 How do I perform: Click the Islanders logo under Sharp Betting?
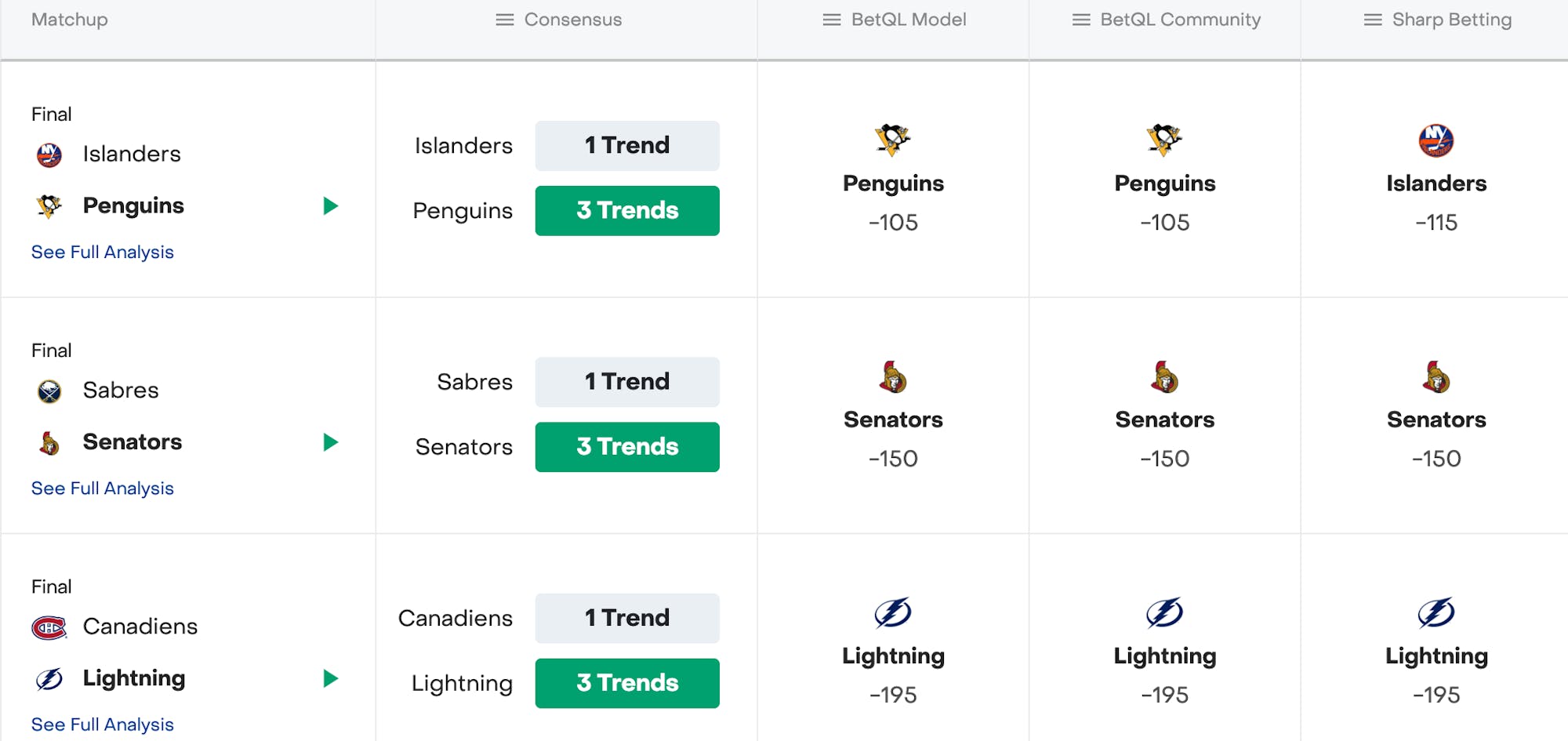pyautogui.click(x=1436, y=140)
